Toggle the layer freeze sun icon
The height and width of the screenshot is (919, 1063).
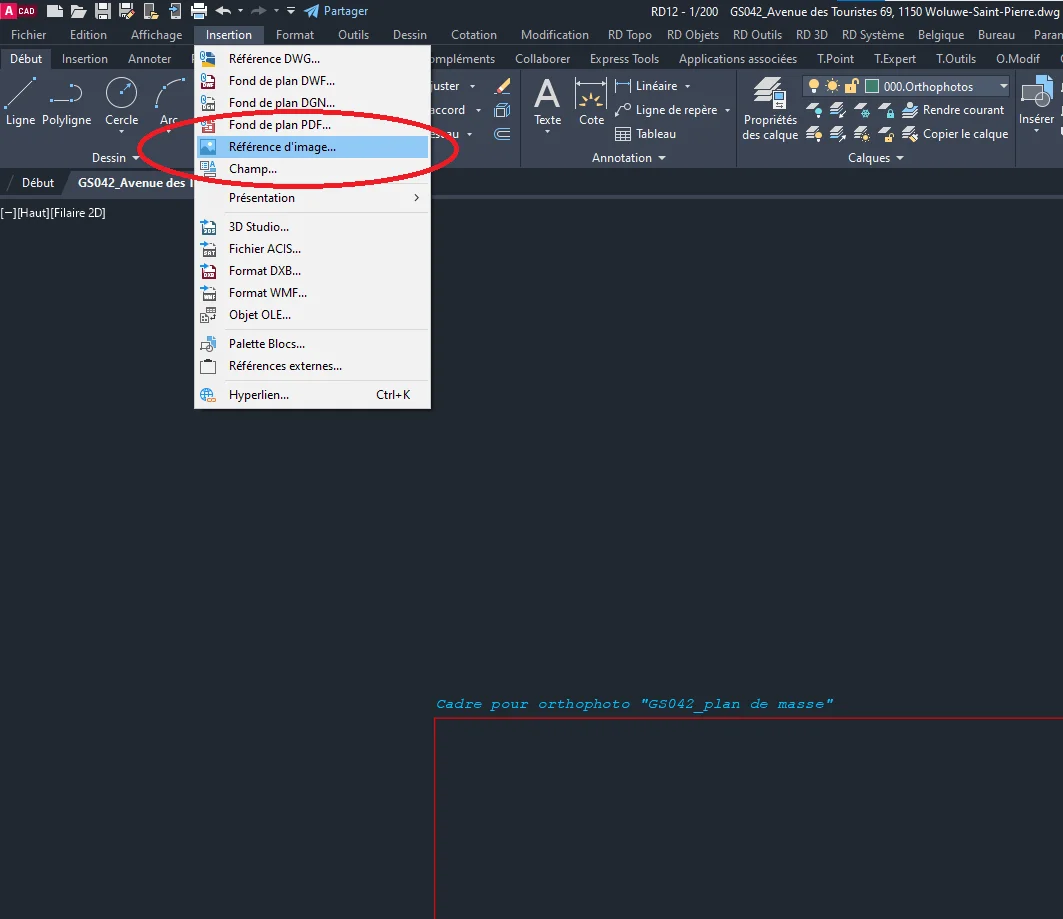(832, 87)
